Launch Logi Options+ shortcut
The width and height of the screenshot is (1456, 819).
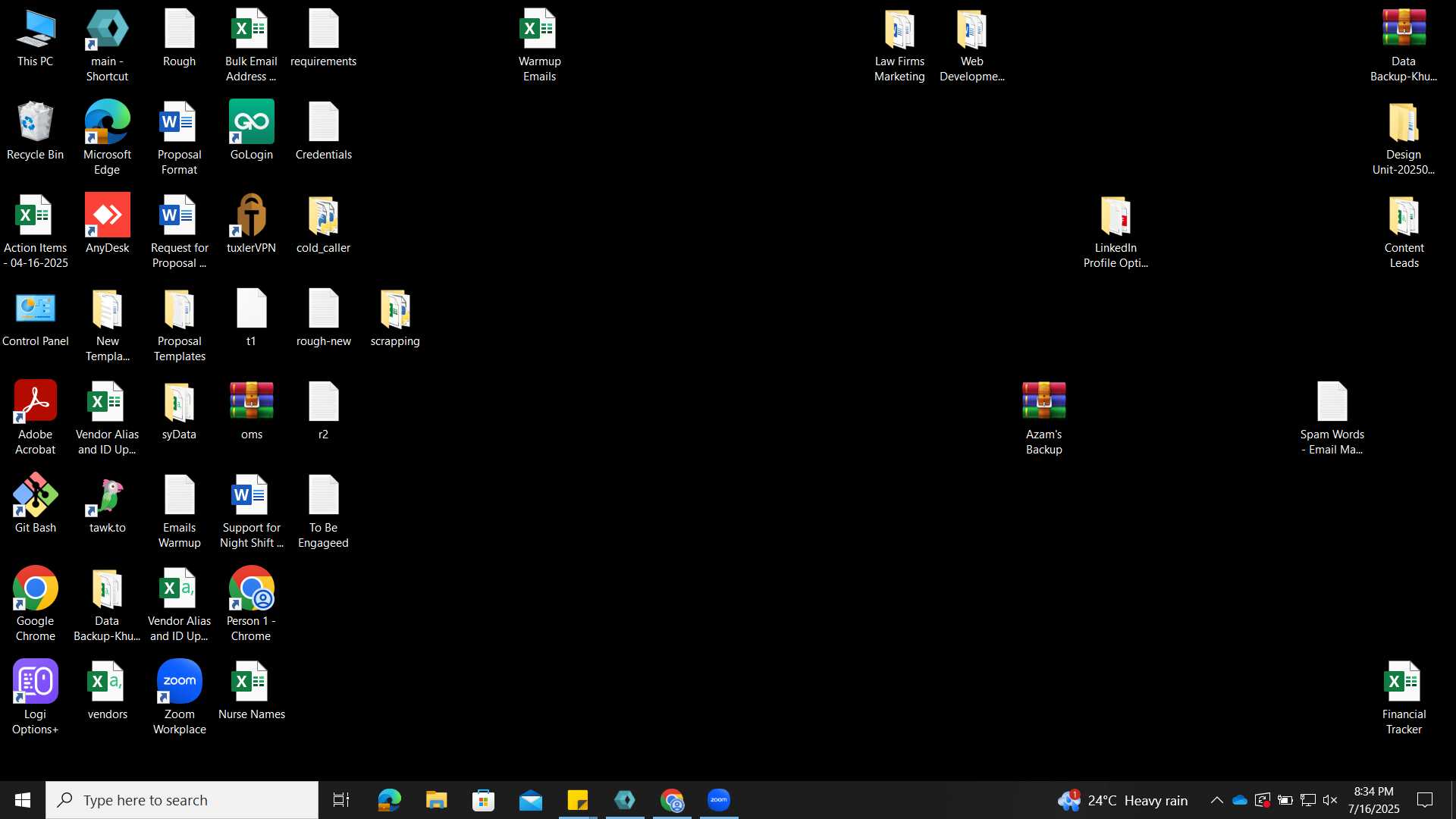point(35,698)
